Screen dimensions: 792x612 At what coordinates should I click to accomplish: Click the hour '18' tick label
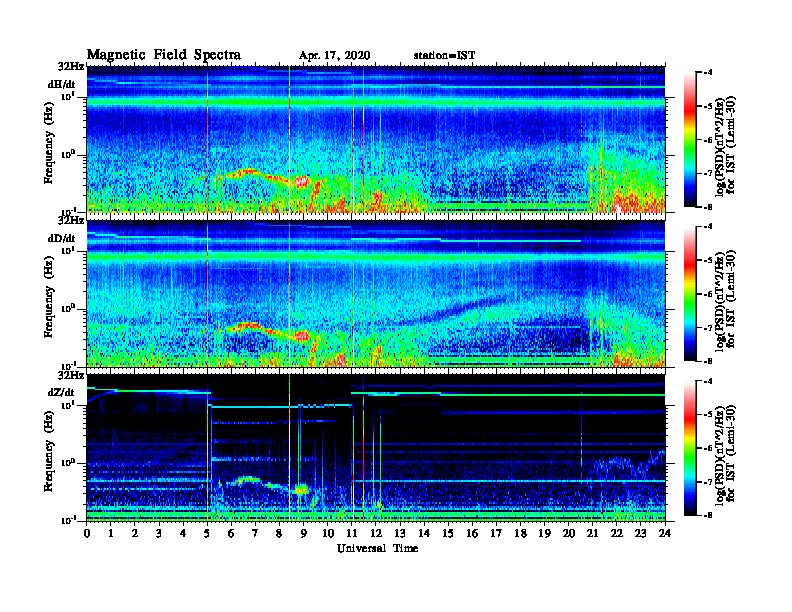[520, 533]
